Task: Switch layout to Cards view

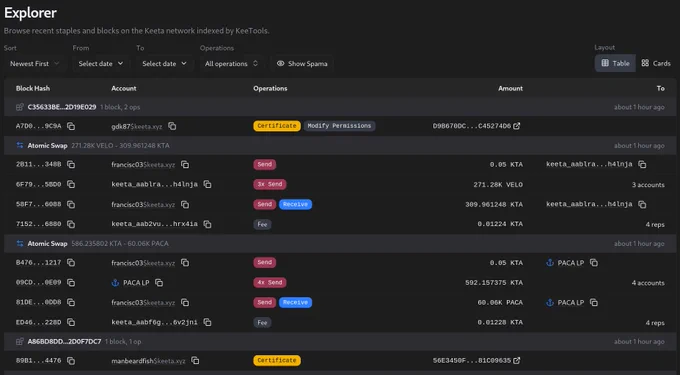Action: coord(656,63)
